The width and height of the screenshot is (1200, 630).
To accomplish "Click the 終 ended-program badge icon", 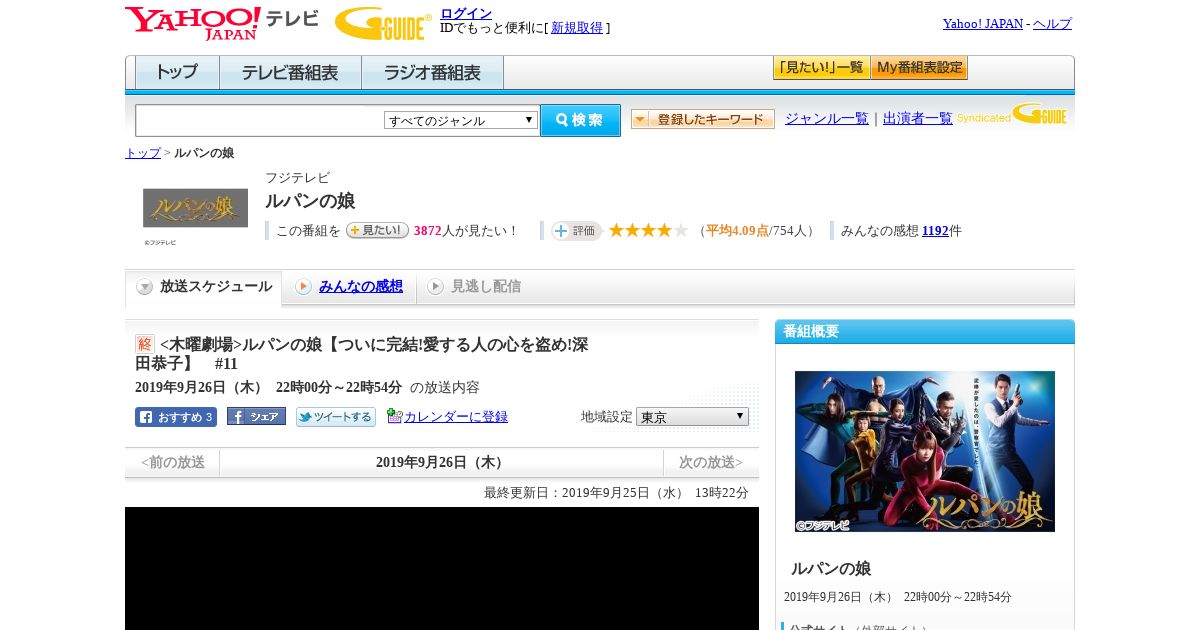I will point(145,344).
